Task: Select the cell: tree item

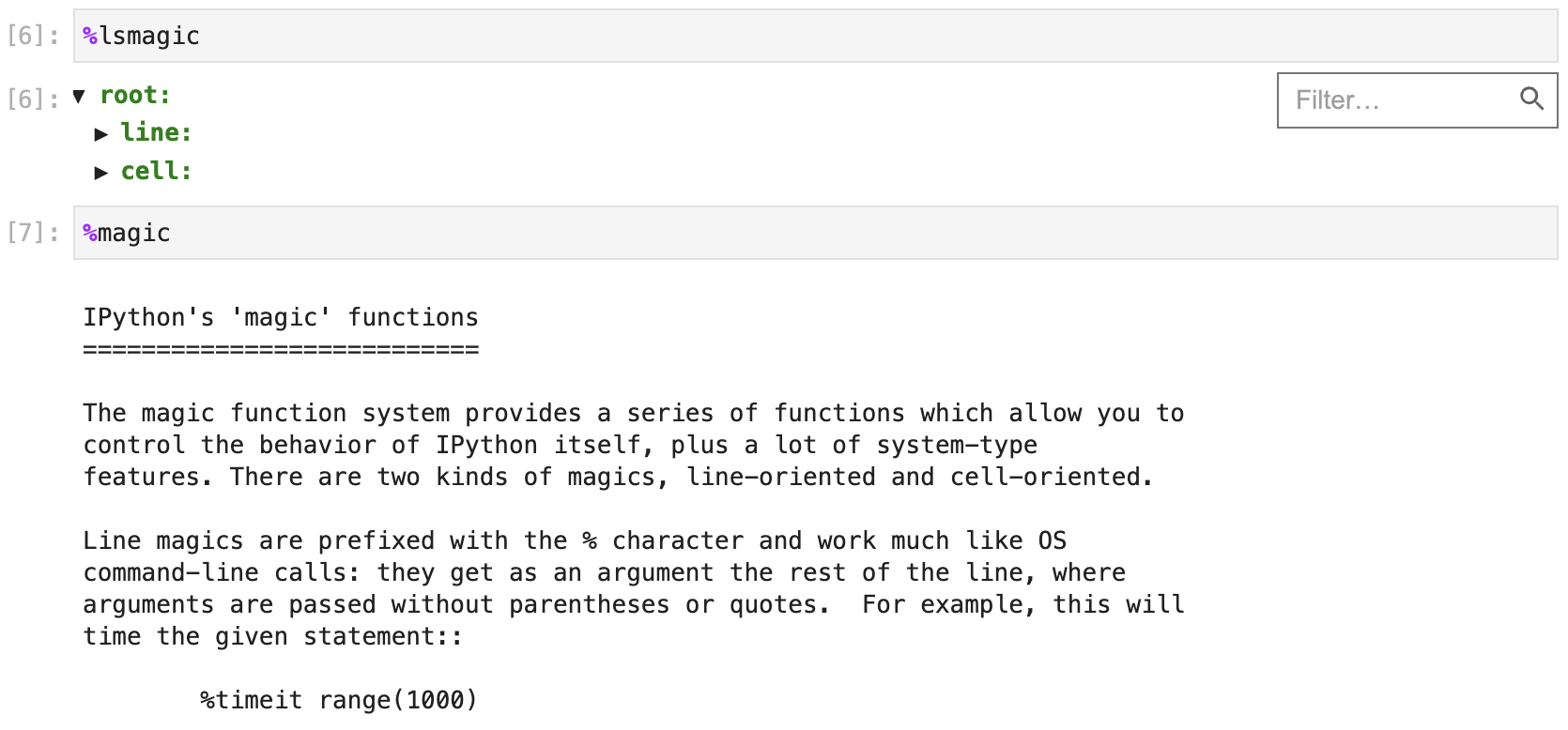Action: (156, 172)
